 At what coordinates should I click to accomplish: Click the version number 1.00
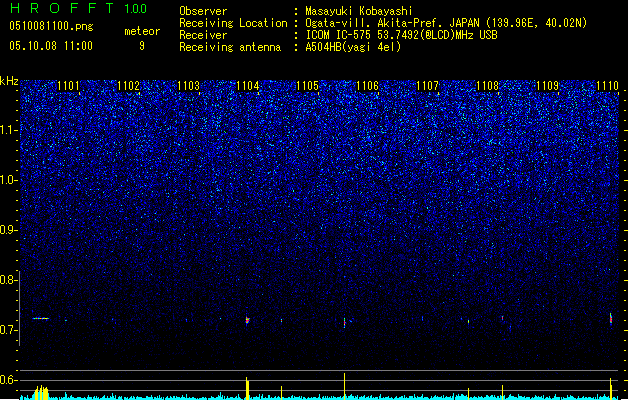[135, 9]
